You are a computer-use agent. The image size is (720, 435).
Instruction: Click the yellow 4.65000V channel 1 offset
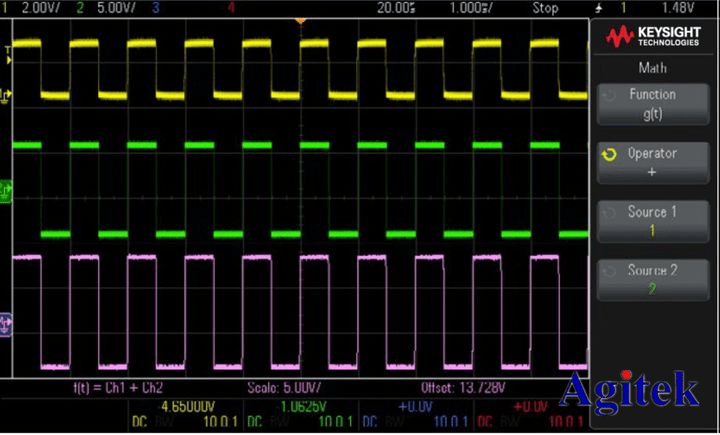pos(188,407)
